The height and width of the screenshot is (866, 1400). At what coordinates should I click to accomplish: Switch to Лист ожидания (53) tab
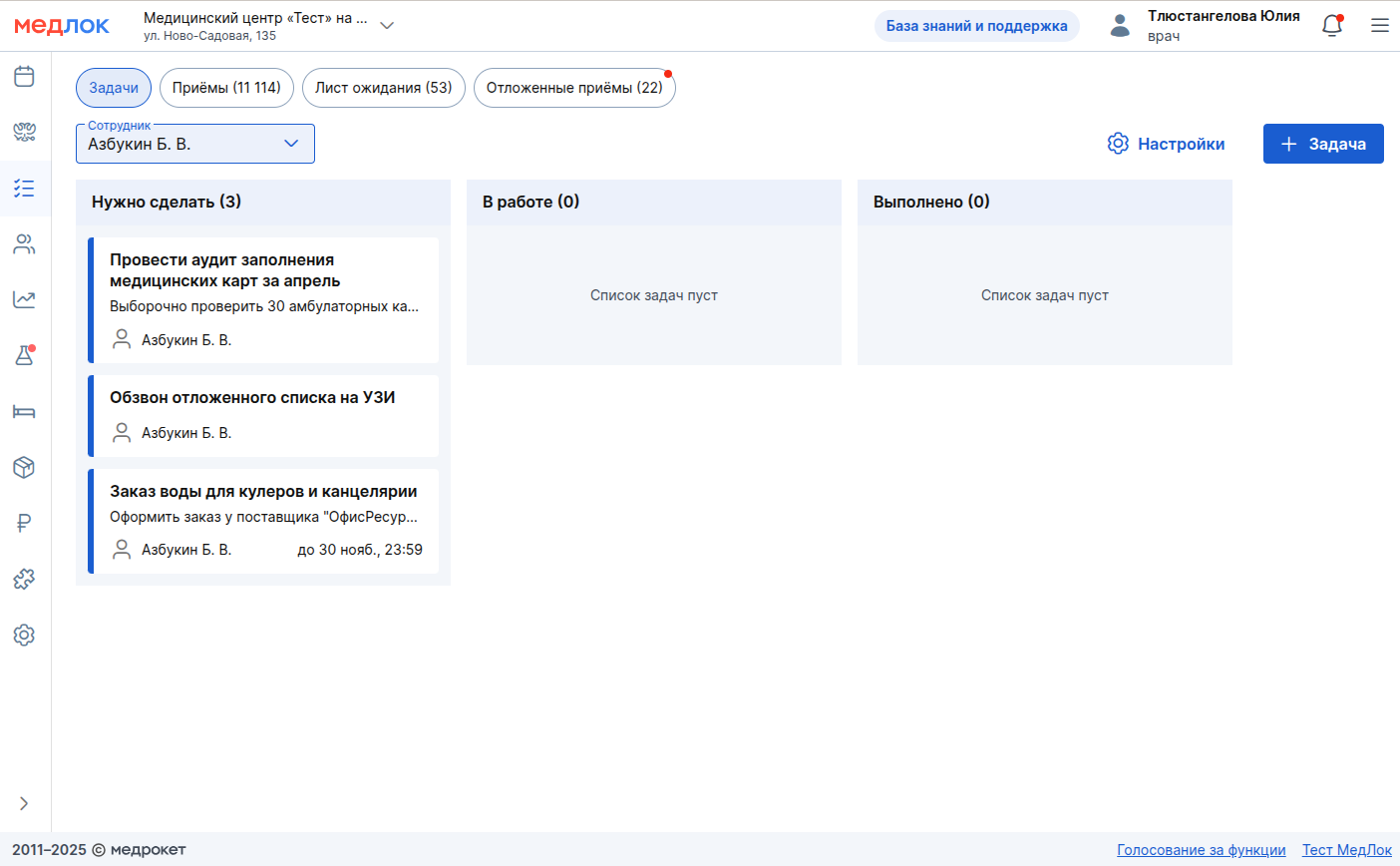point(383,88)
